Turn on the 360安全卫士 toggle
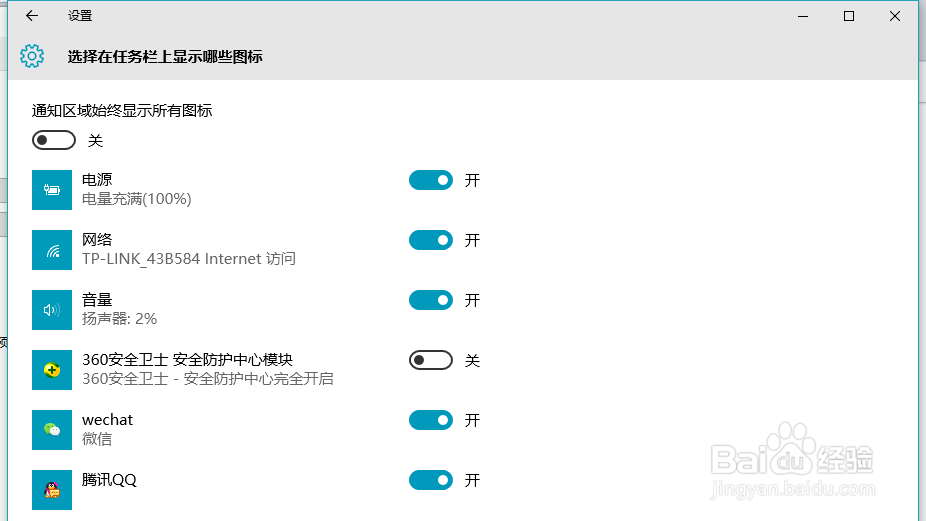 click(431, 360)
